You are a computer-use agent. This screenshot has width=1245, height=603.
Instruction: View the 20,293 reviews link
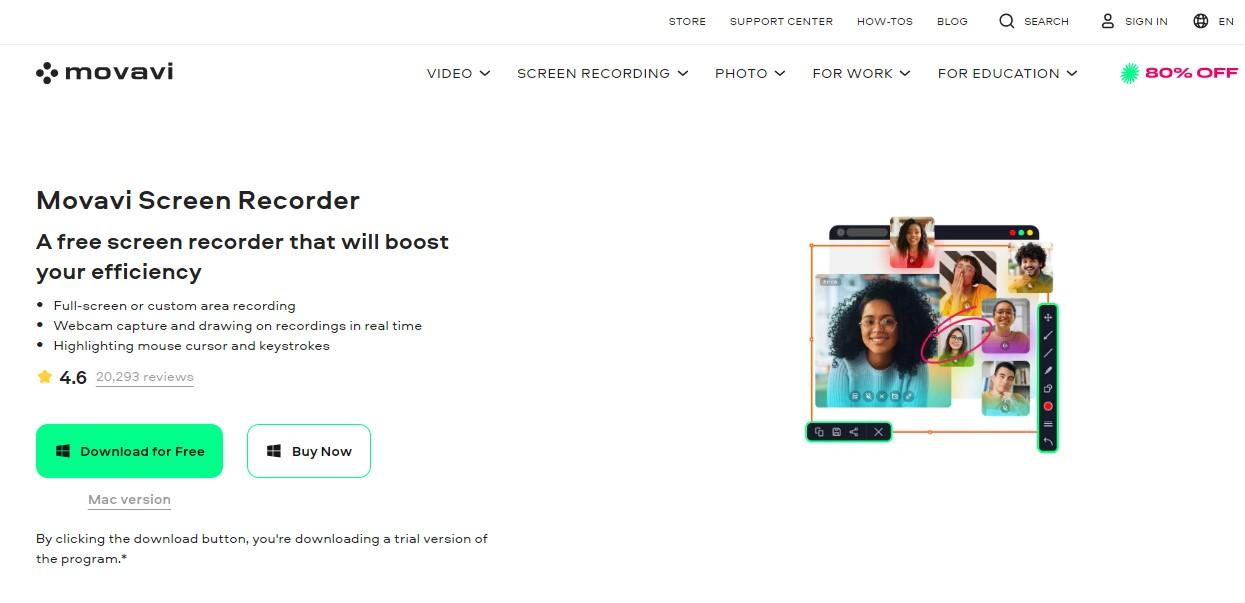(145, 377)
